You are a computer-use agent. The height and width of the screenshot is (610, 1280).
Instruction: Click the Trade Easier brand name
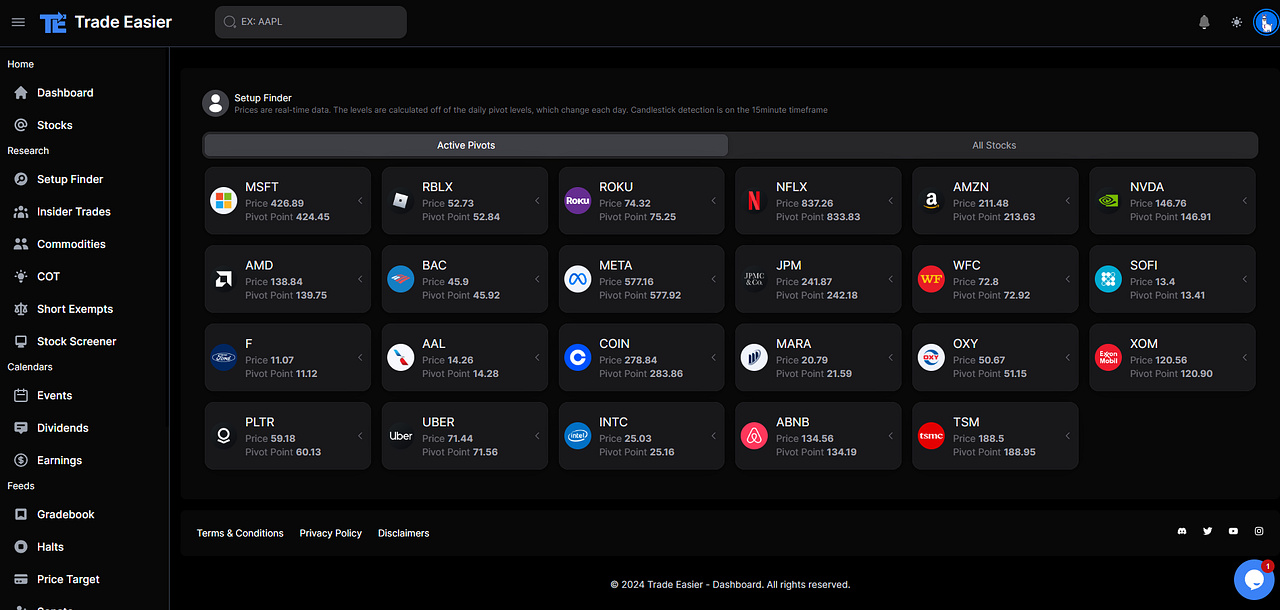click(x=124, y=22)
